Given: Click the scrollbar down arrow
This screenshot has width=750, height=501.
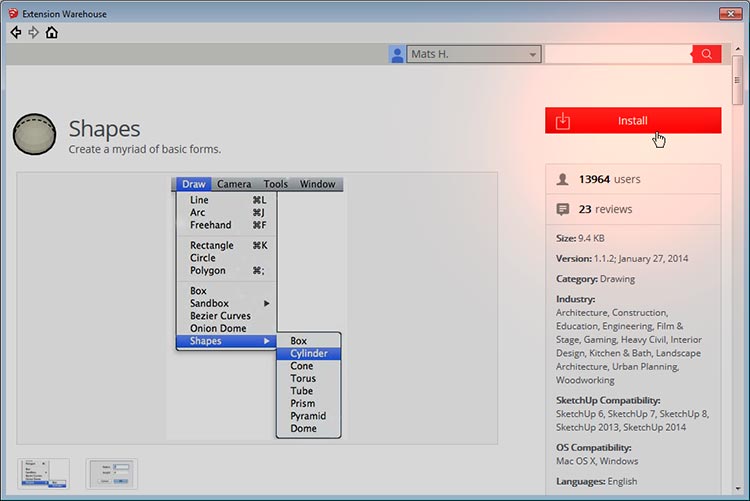Looking at the screenshot, I should pos(737,489).
